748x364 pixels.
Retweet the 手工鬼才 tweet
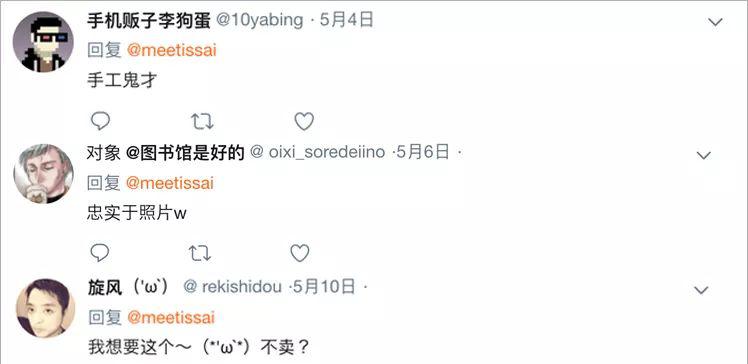pos(202,122)
